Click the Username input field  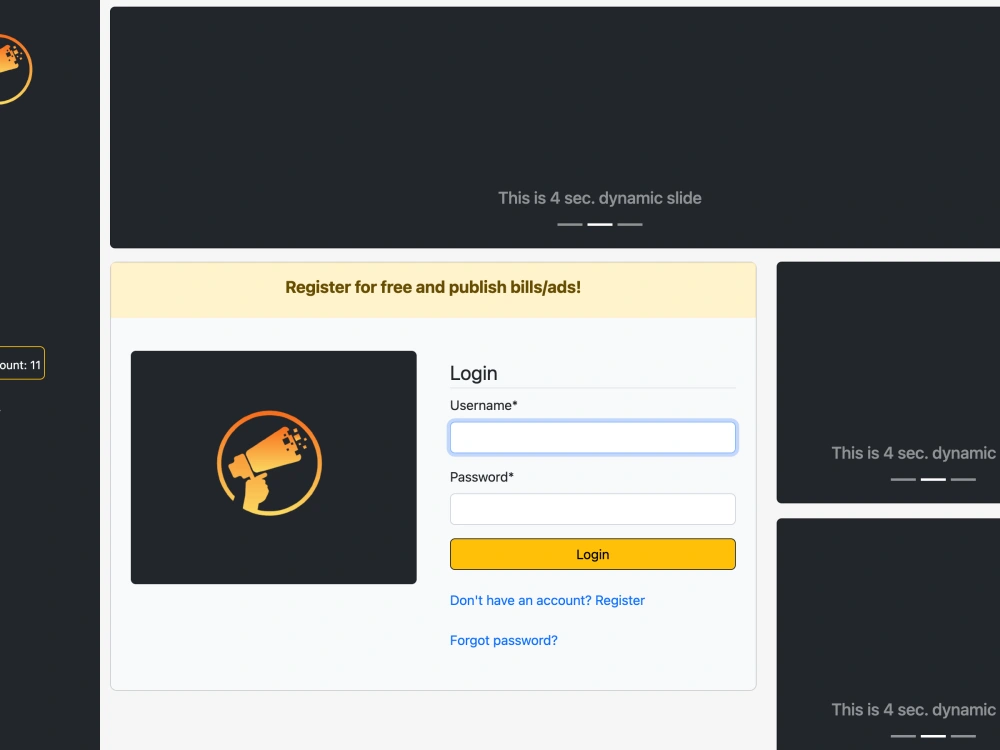click(x=592, y=438)
